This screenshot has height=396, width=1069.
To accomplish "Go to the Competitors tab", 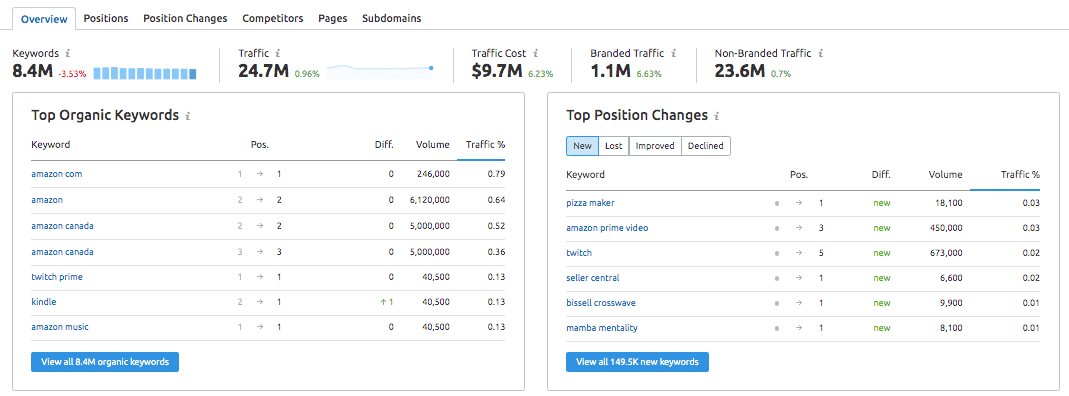I will 273,18.
